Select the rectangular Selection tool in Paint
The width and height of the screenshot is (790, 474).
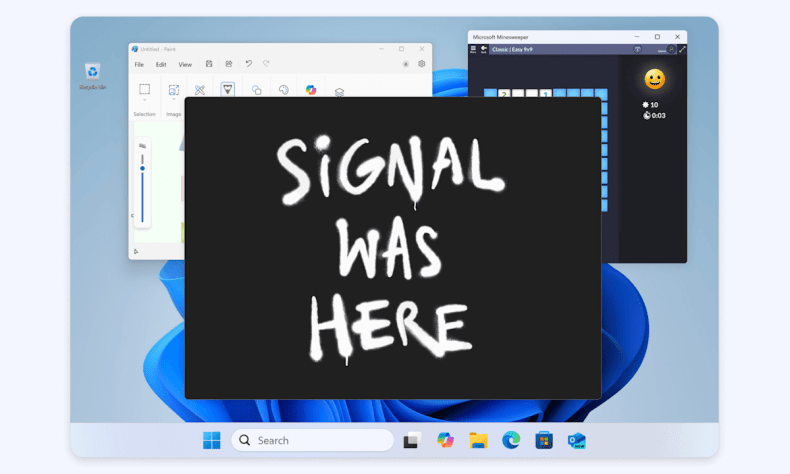point(145,89)
